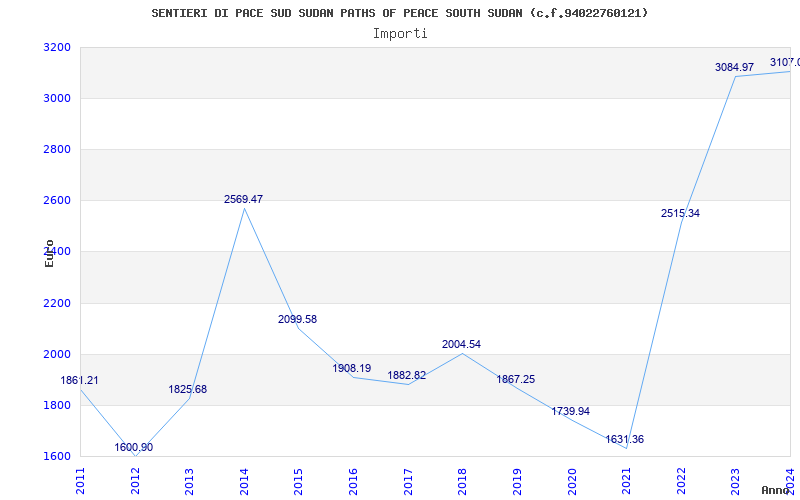
Task: Click the 2014 year on x-axis
Action: [x=245, y=480]
